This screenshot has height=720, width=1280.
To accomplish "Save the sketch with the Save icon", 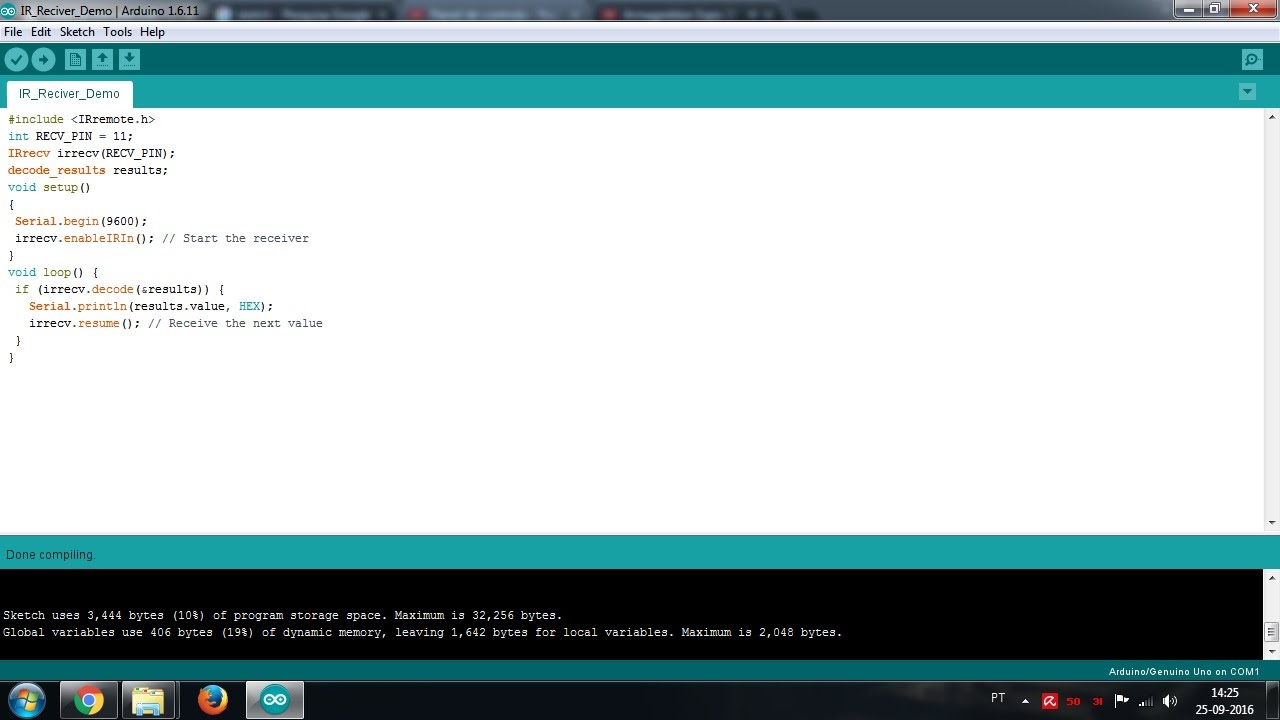I will tap(129, 60).
